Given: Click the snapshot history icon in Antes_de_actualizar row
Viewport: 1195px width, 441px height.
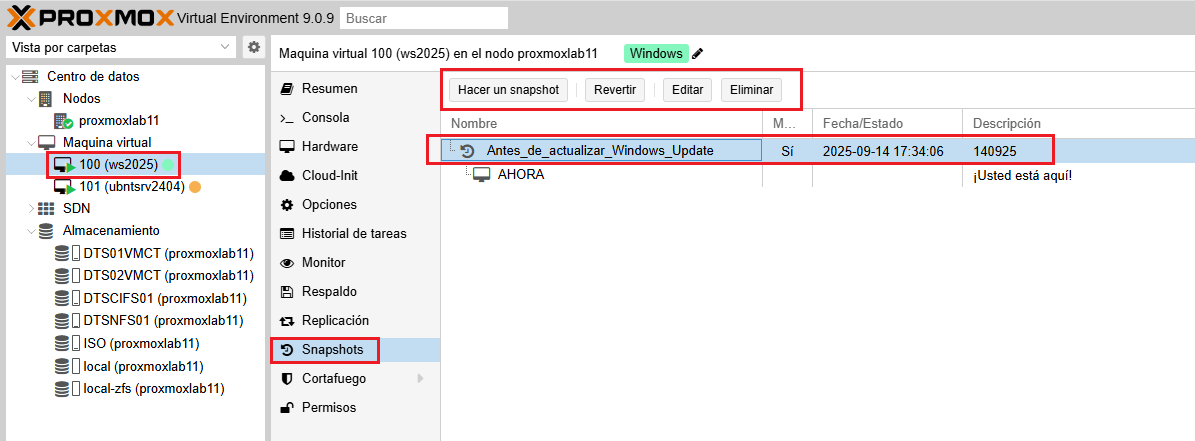Looking at the screenshot, I should [469, 151].
